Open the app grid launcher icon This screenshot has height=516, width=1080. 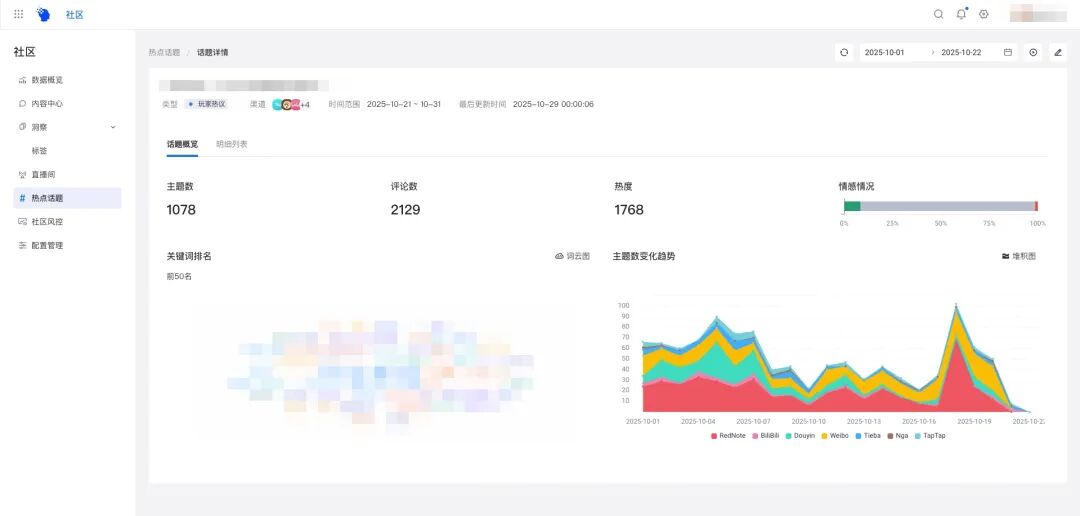(18, 14)
